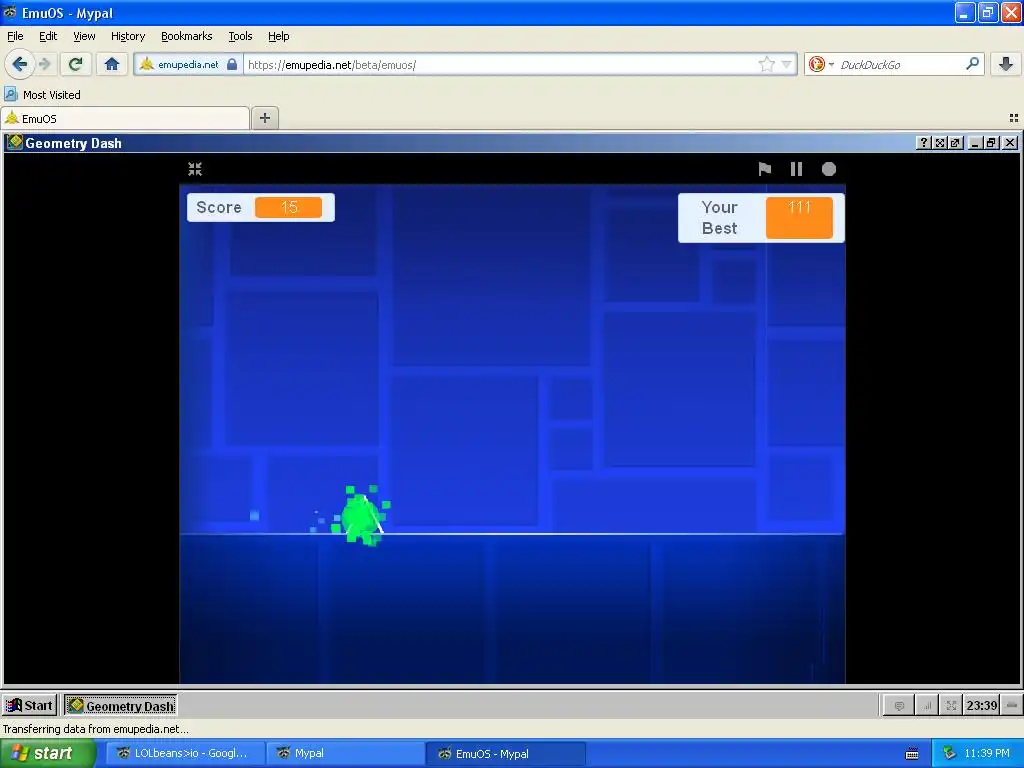Switch to the Mypal taskbar window
Image resolution: width=1024 pixels, height=768 pixels.
point(346,753)
